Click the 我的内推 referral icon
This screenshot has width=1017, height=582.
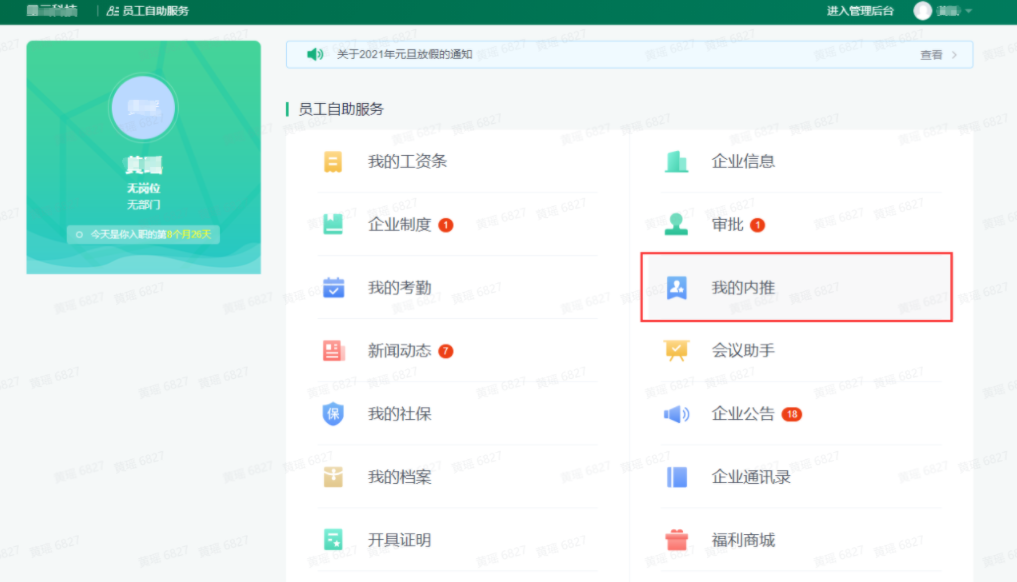(676, 287)
